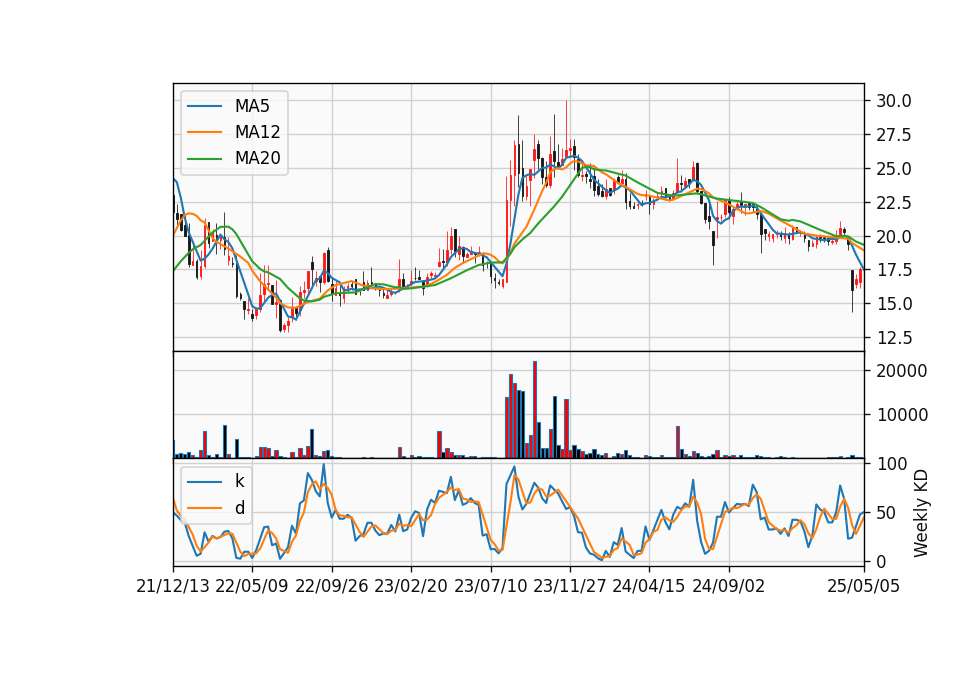The width and height of the screenshot is (960, 690).
Task: Click the 22/09/26 date label
Action: [x=332, y=587]
